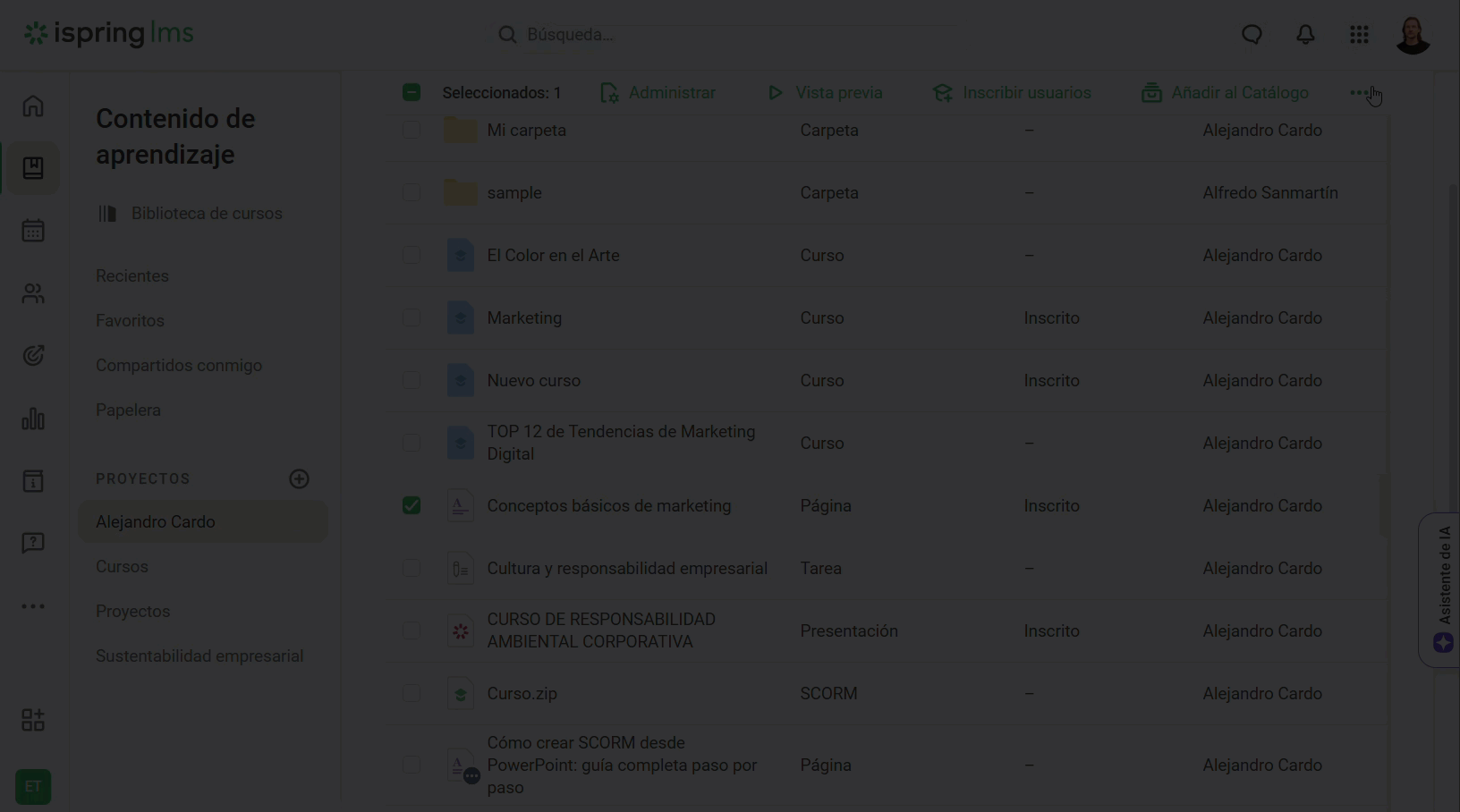Open the Home icon in left sidebar
Screen dimensions: 1460x812
(x=33, y=106)
